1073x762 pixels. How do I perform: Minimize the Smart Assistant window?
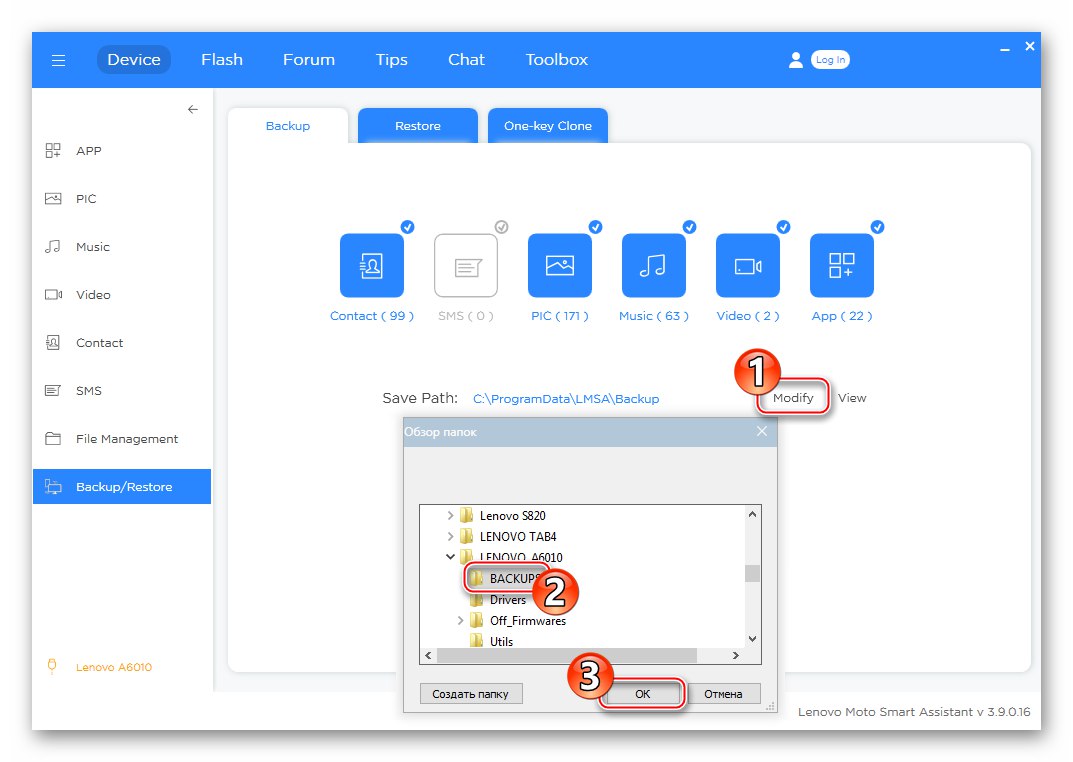coord(1005,48)
